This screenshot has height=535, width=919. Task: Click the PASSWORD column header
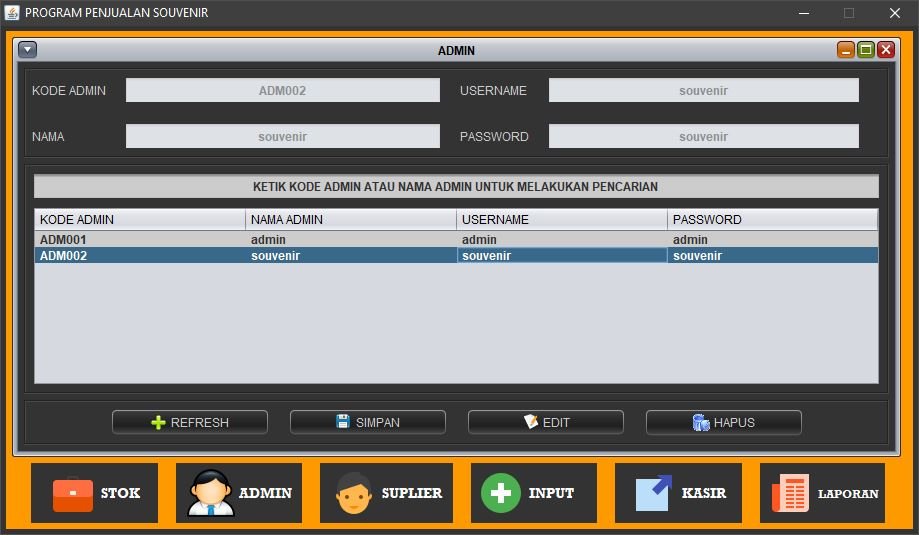[772, 220]
